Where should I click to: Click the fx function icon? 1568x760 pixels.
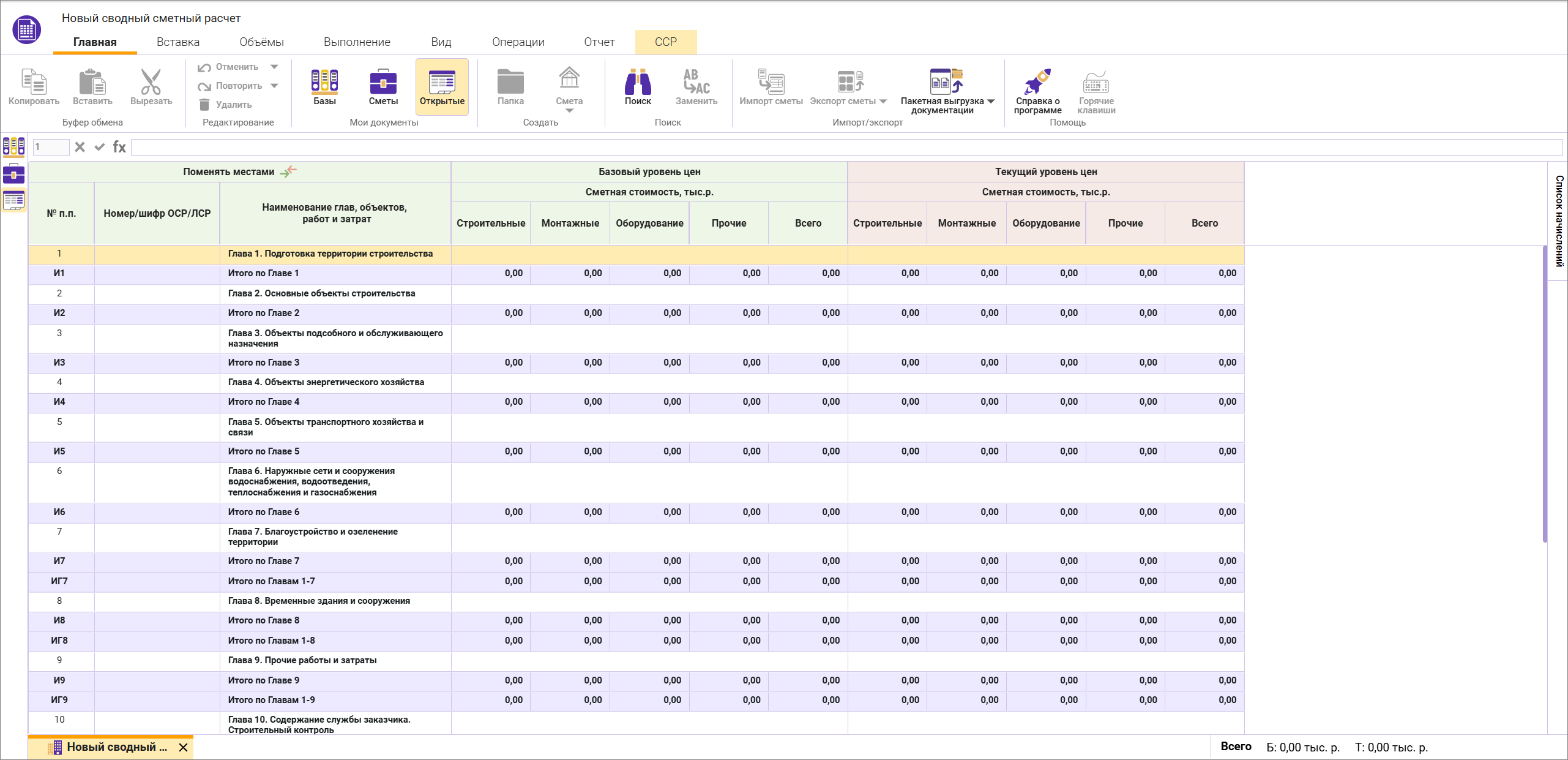coord(119,147)
